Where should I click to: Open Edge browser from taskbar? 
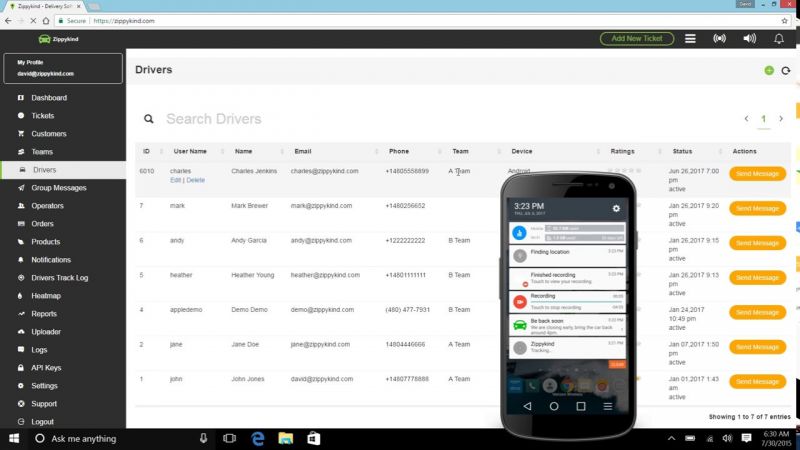click(258, 439)
